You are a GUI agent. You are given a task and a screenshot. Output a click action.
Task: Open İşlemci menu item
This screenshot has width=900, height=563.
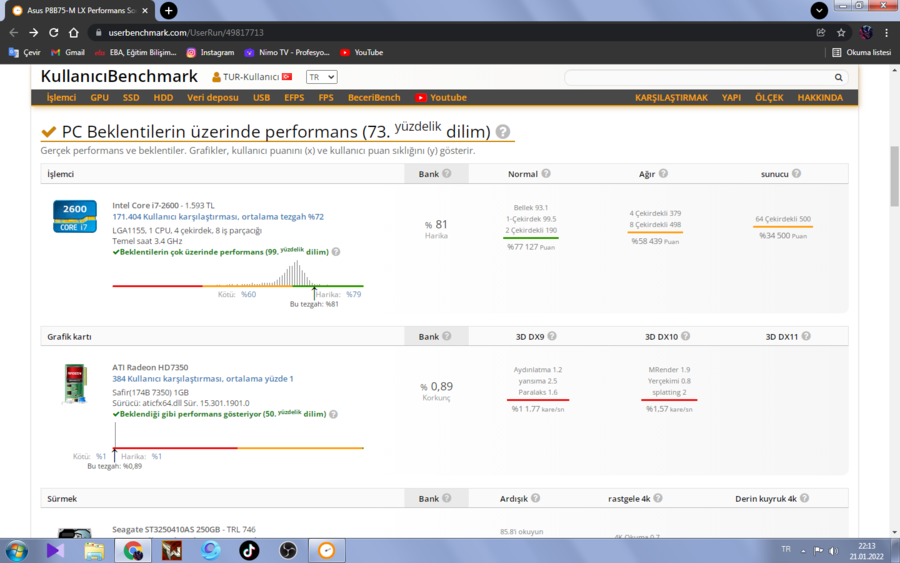(x=61, y=98)
